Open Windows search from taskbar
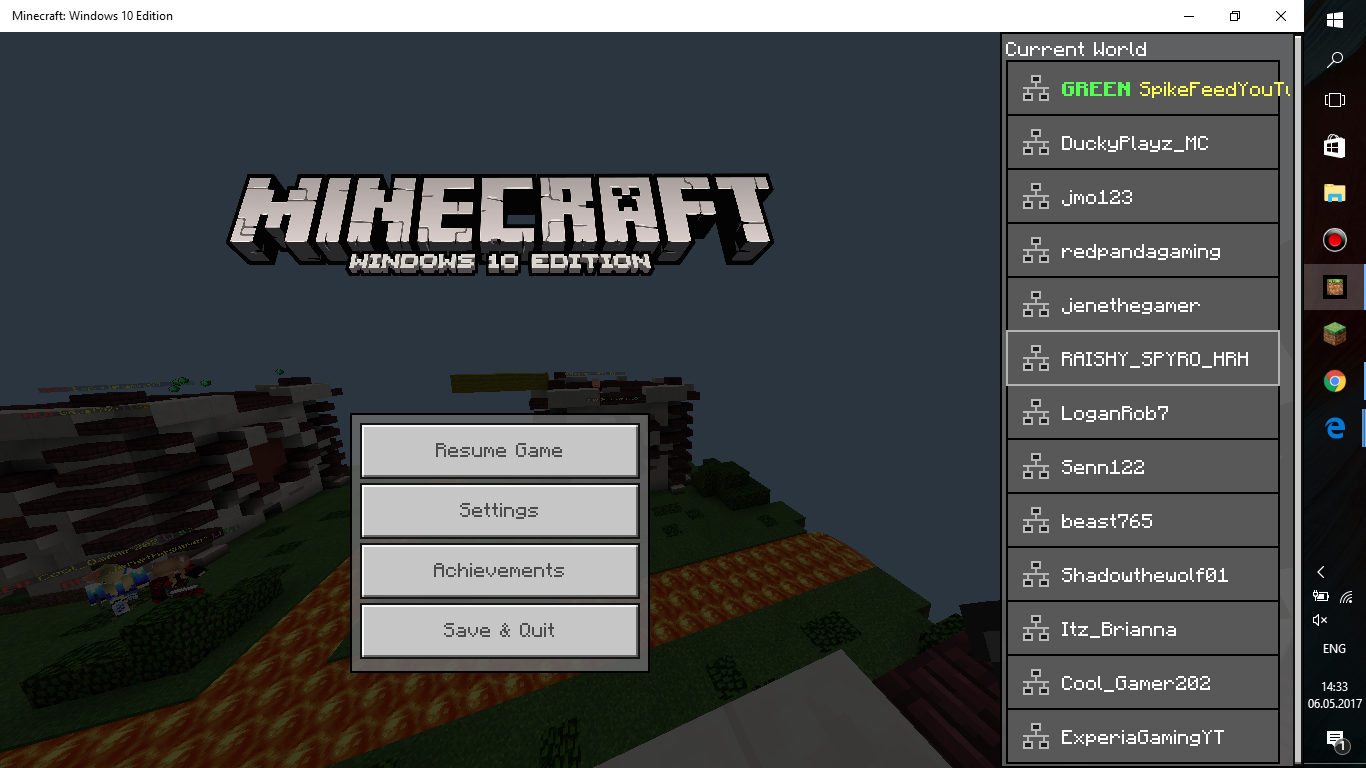 (x=1335, y=60)
